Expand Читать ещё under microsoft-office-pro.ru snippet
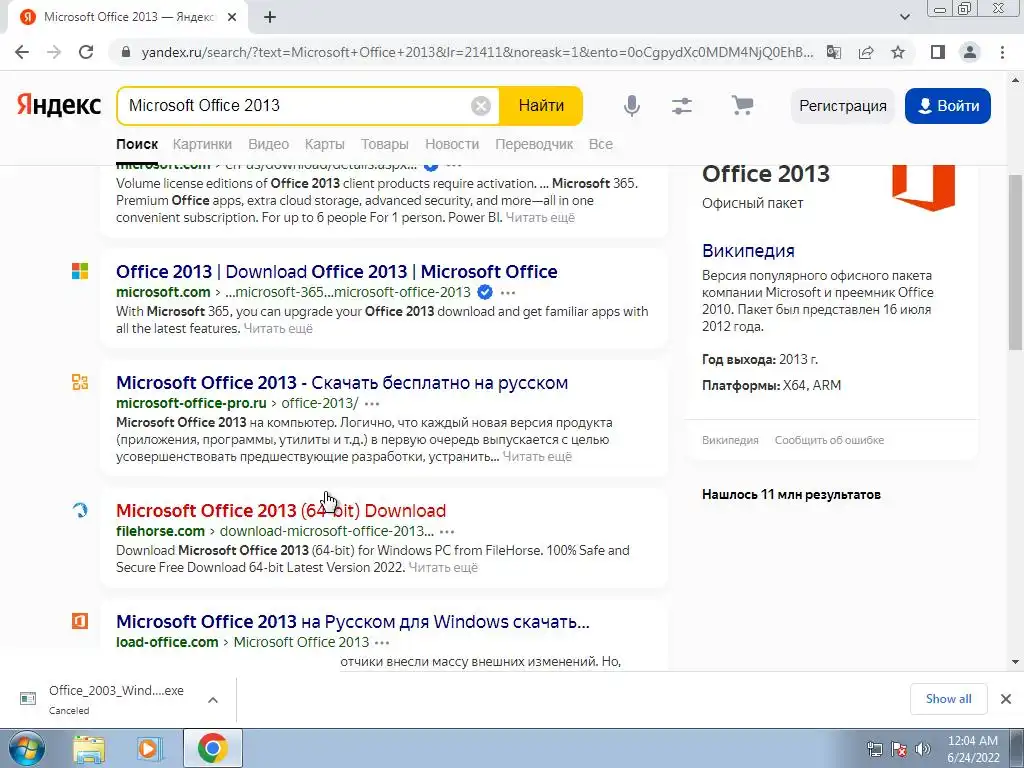This screenshot has width=1024, height=768. pyautogui.click(x=537, y=456)
